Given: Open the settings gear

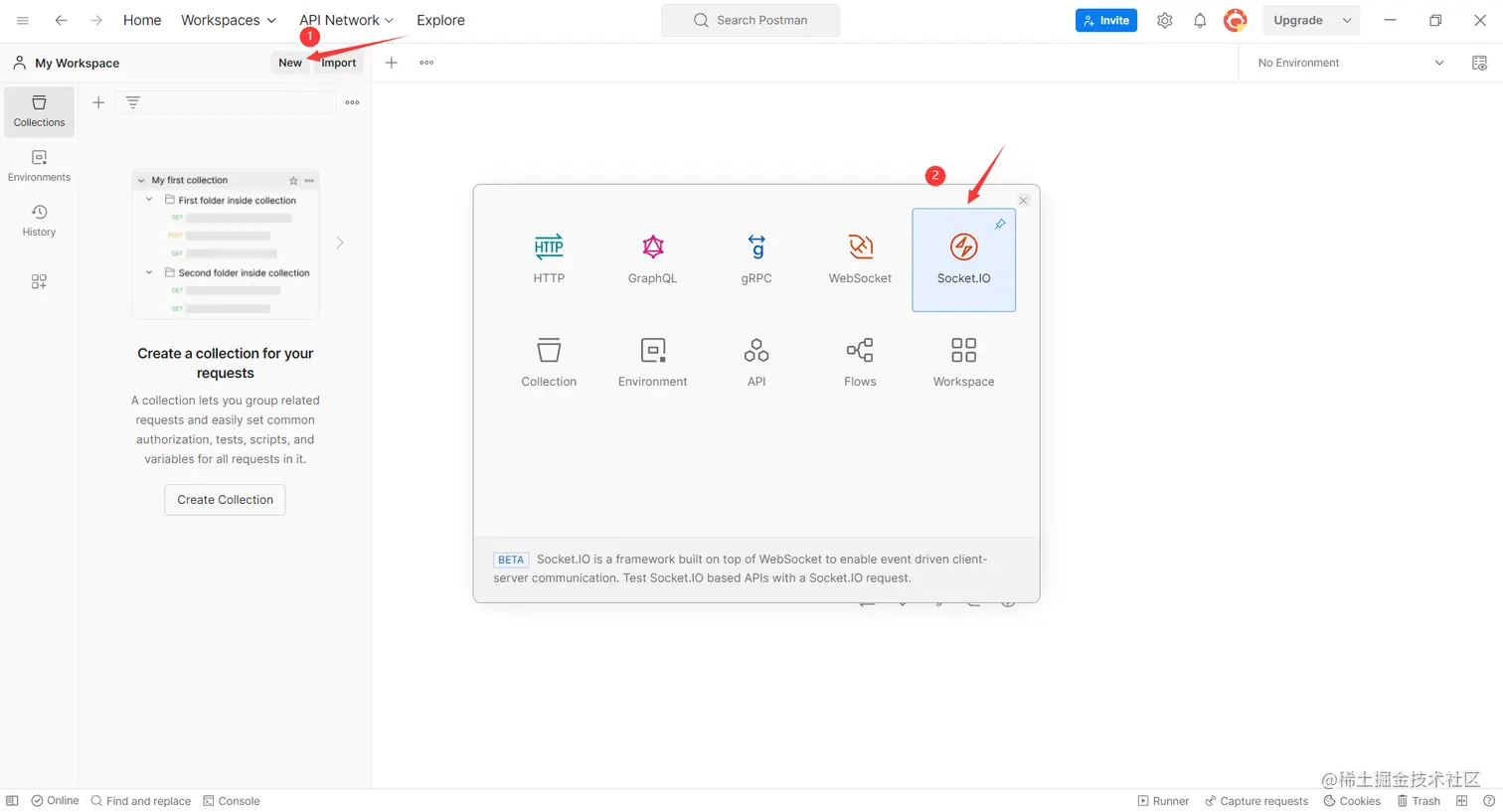Looking at the screenshot, I should tap(1165, 20).
